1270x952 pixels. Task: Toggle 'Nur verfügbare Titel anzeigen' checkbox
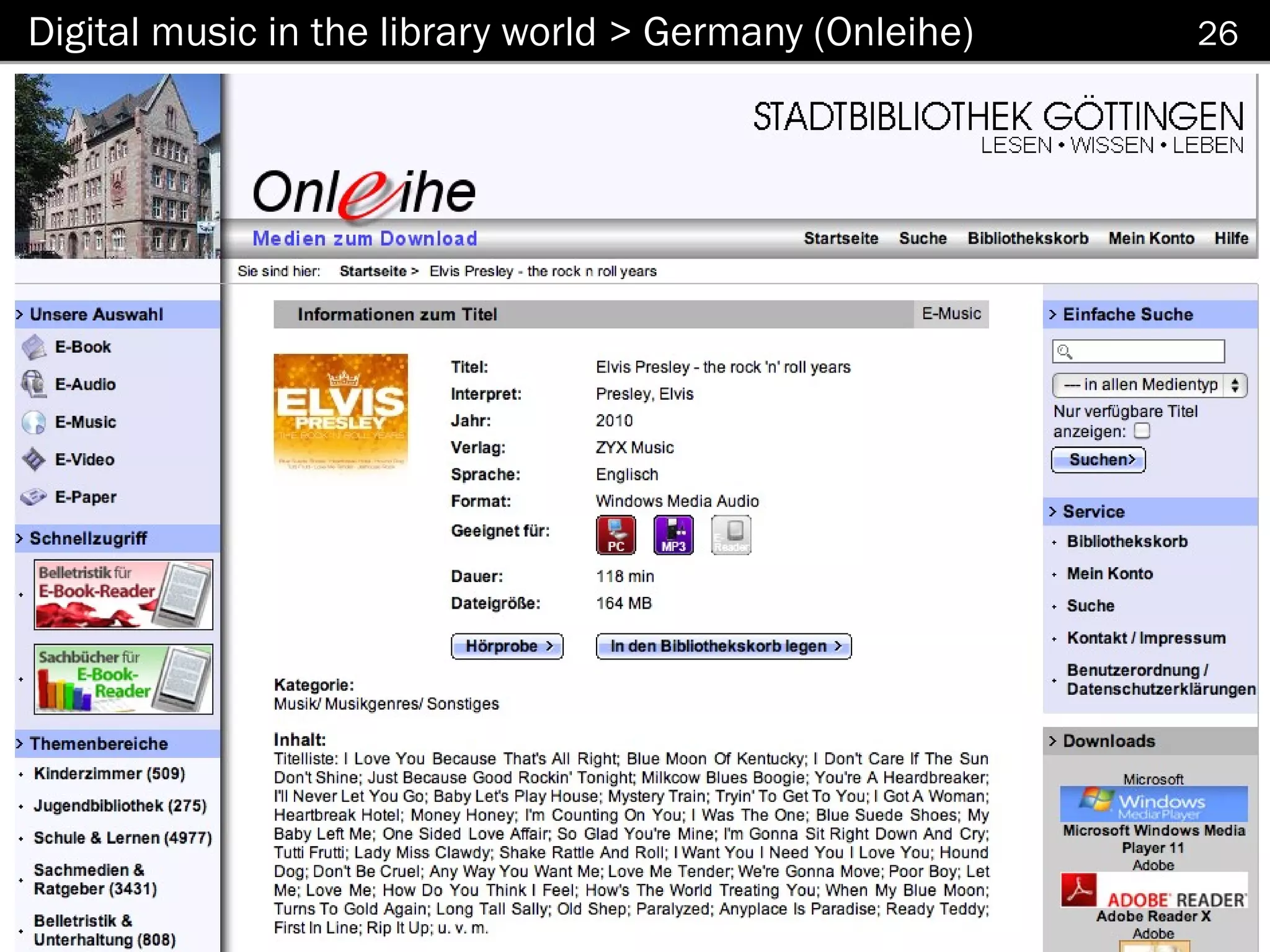point(1142,431)
